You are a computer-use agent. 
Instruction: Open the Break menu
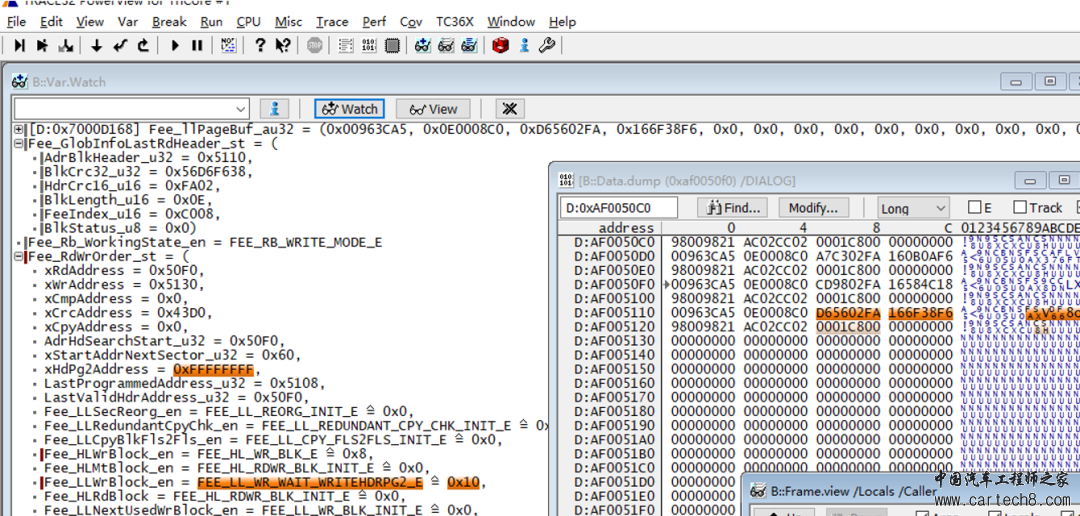coord(169,22)
